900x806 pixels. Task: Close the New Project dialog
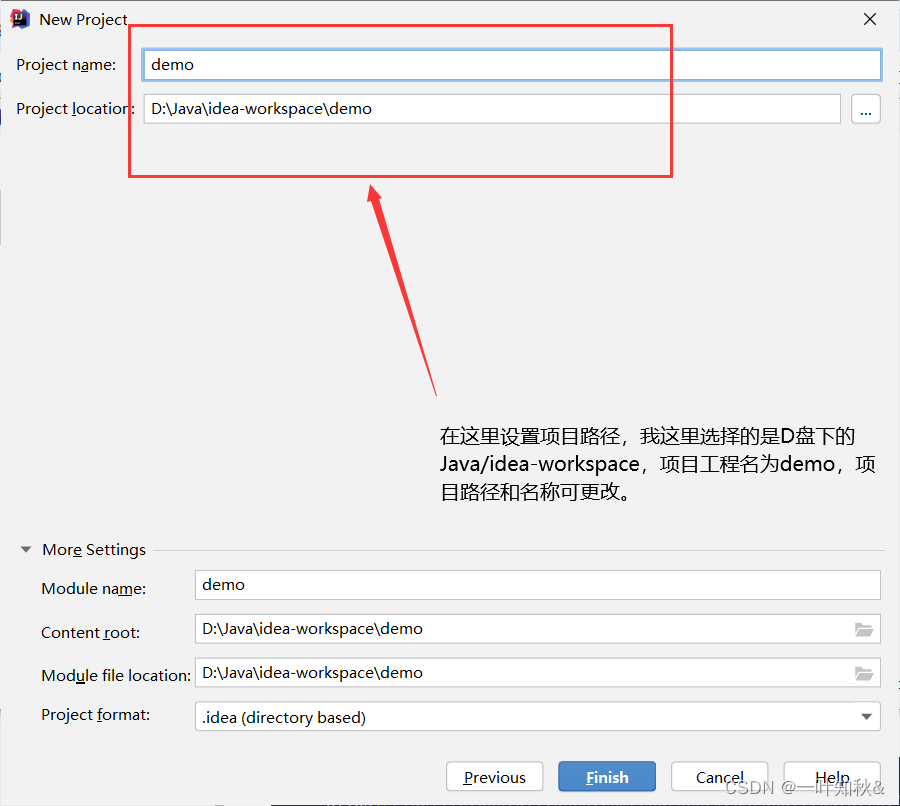(x=870, y=19)
